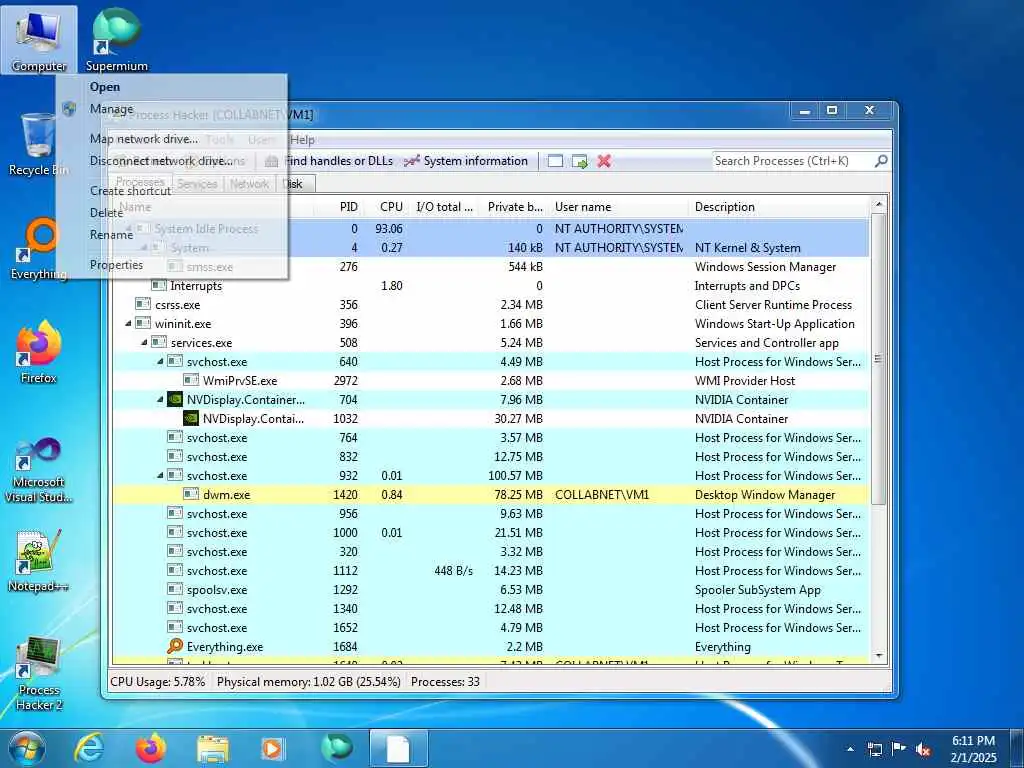
Task: Click the find window and thread icon
Action: tap(580, 161)
